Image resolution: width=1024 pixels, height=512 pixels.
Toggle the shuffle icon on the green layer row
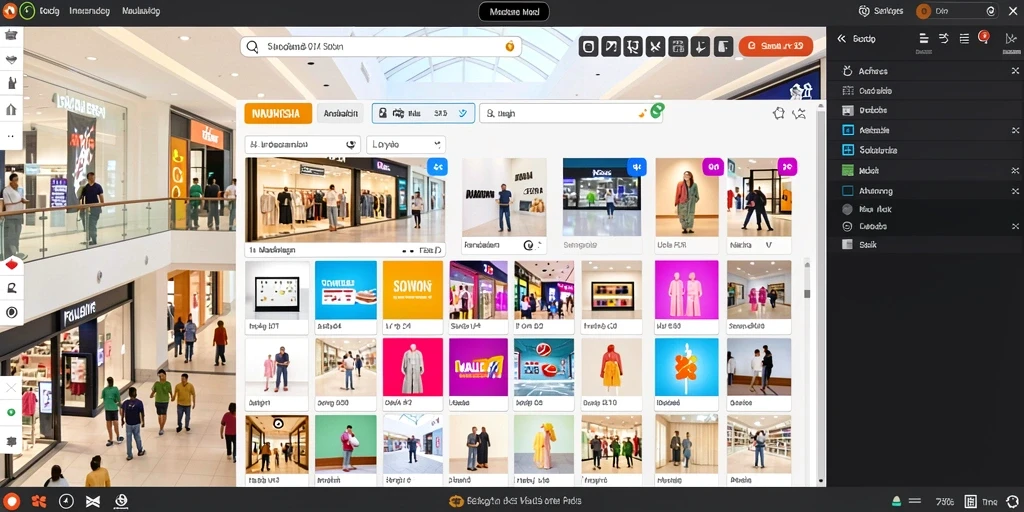1015,170
